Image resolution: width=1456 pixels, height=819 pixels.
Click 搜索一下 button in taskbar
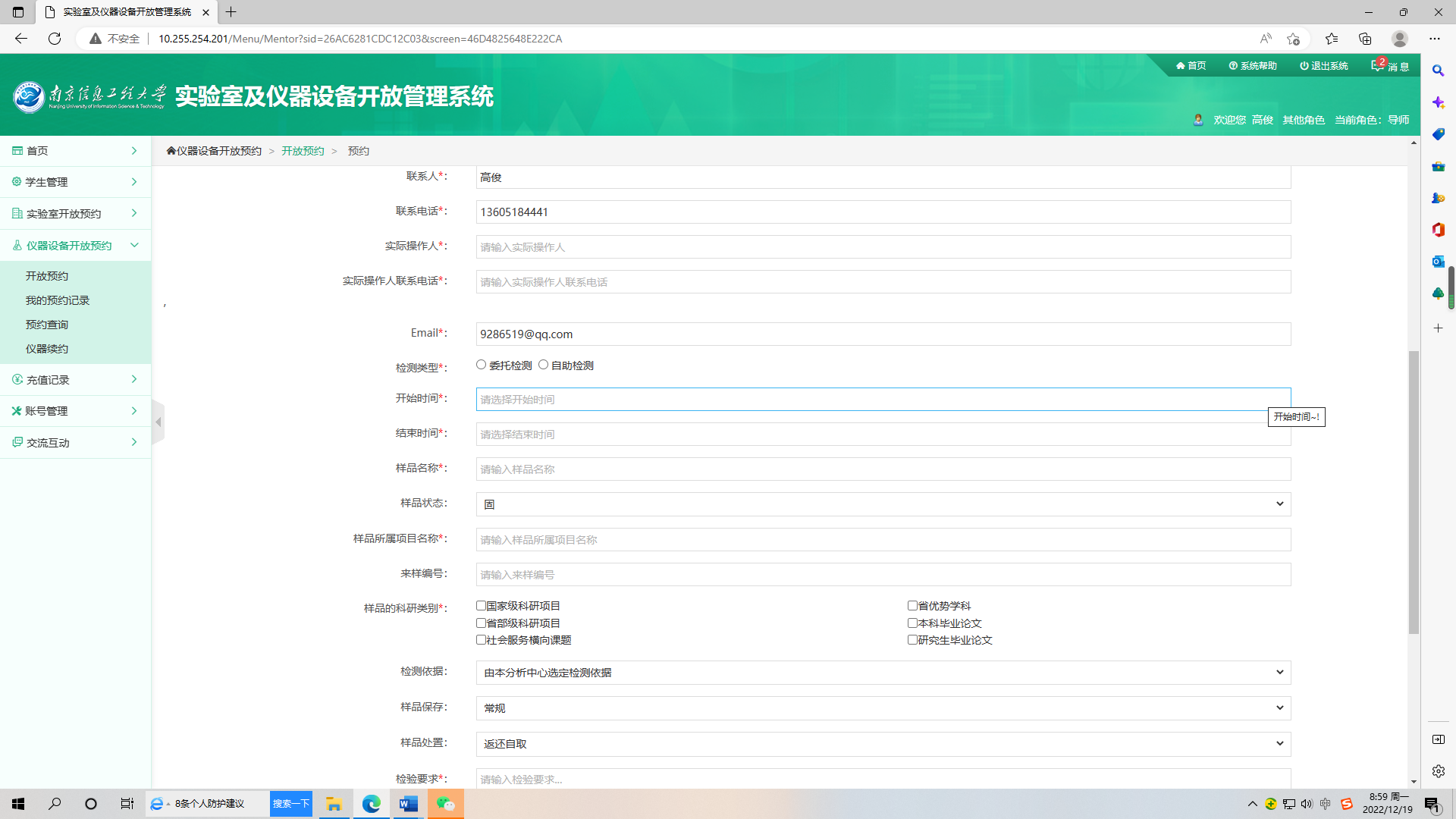pyautogui.click(x=291, y=804)
